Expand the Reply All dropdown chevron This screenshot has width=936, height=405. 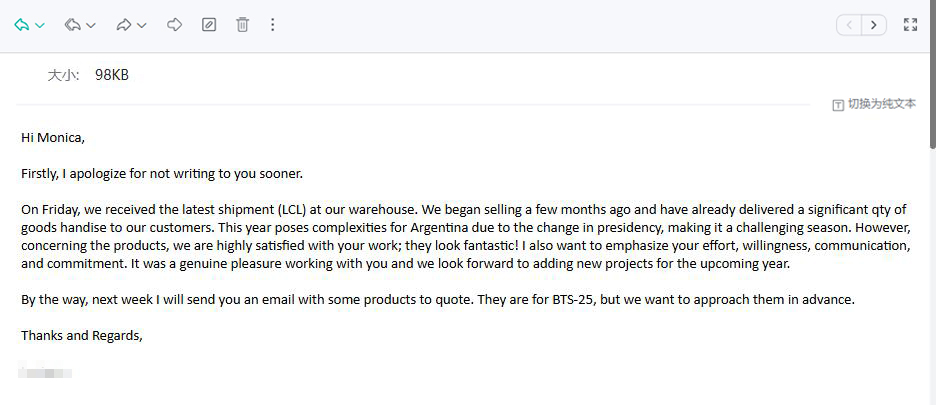(x=91, y=26)
